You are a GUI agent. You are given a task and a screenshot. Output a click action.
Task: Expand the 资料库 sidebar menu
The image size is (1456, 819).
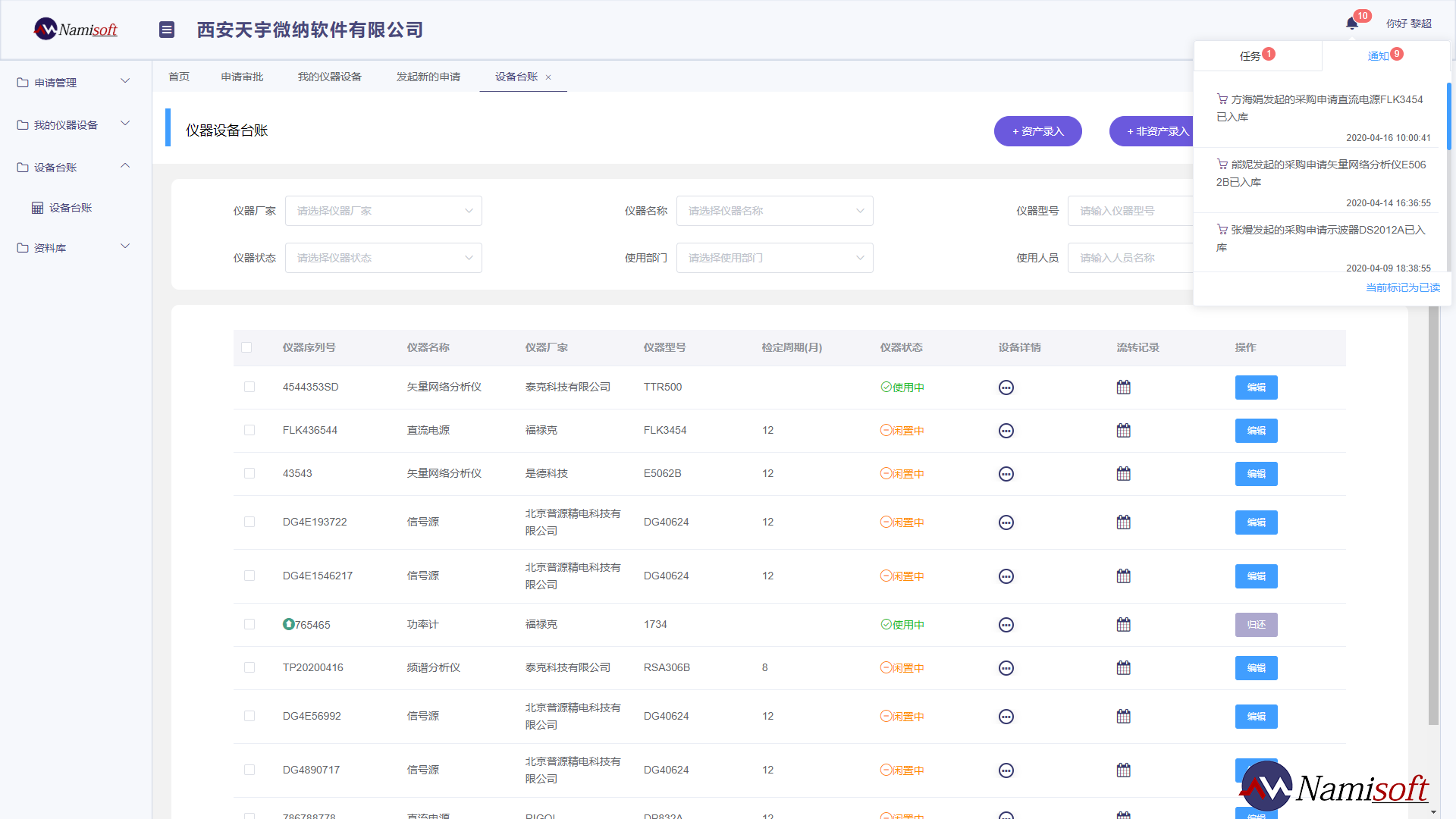pos(76,247)
